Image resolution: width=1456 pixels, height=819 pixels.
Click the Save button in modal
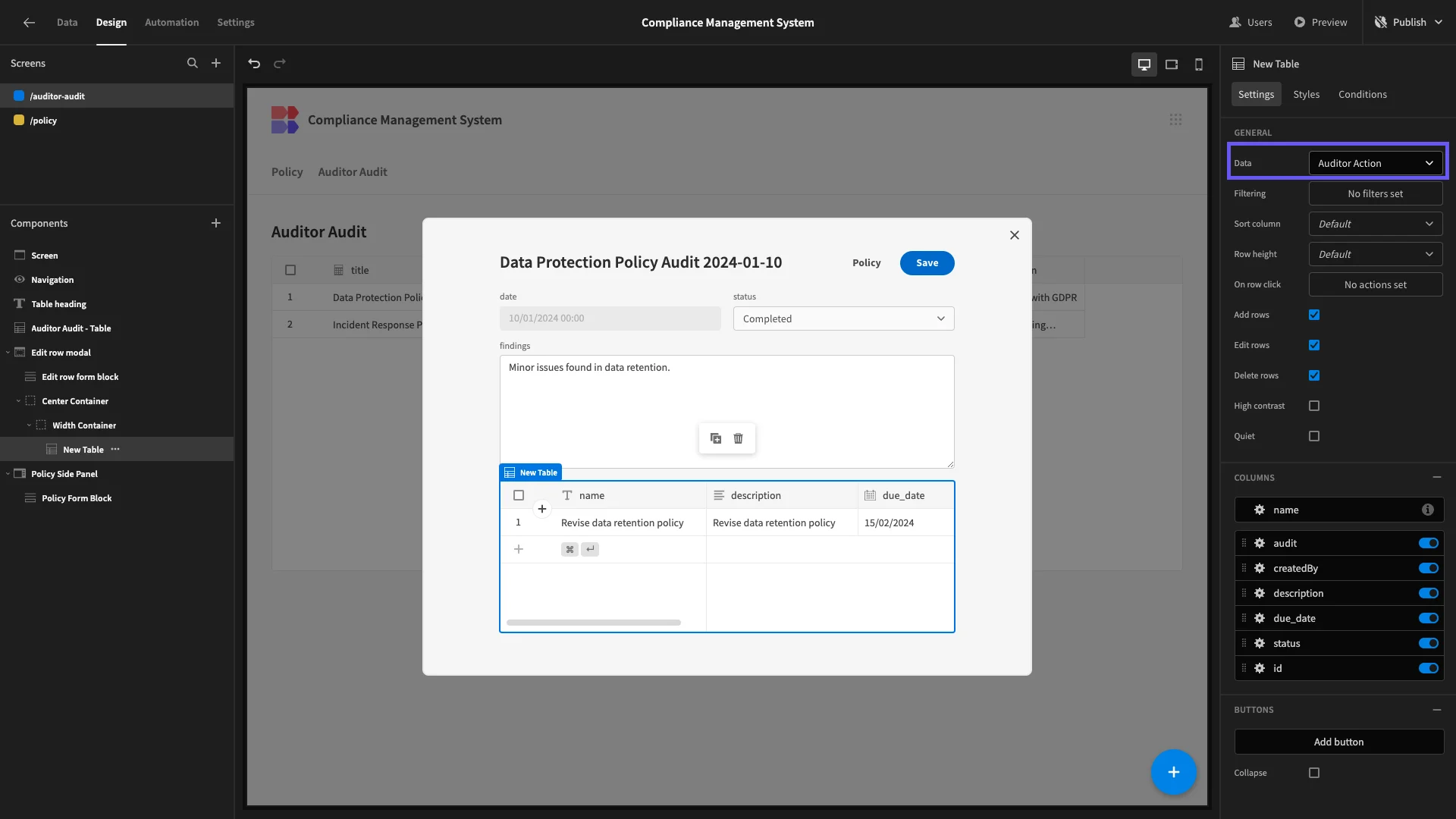point(927,263)
